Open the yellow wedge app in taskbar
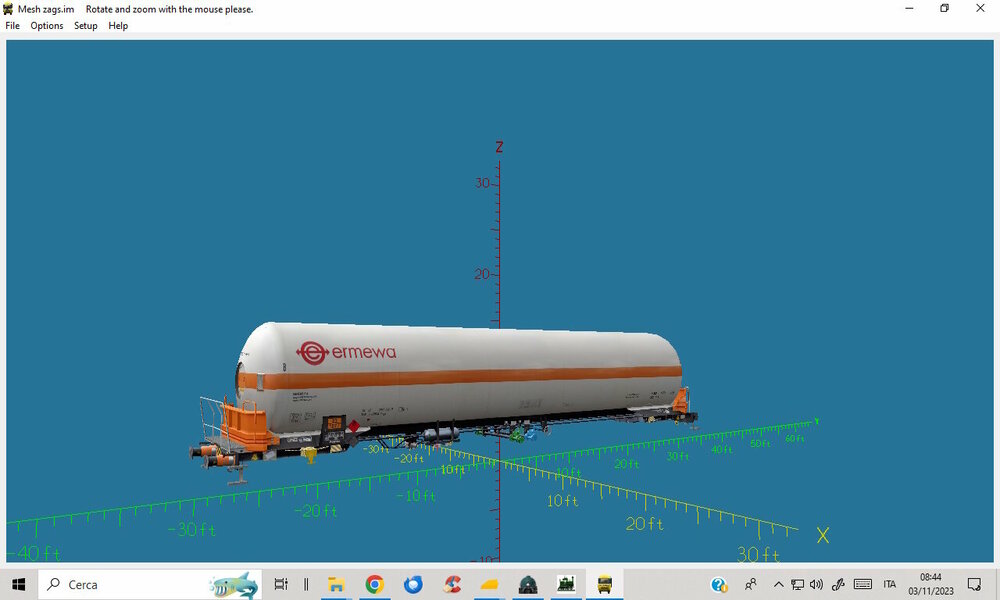1000x600 pixels. coord(490,584)
